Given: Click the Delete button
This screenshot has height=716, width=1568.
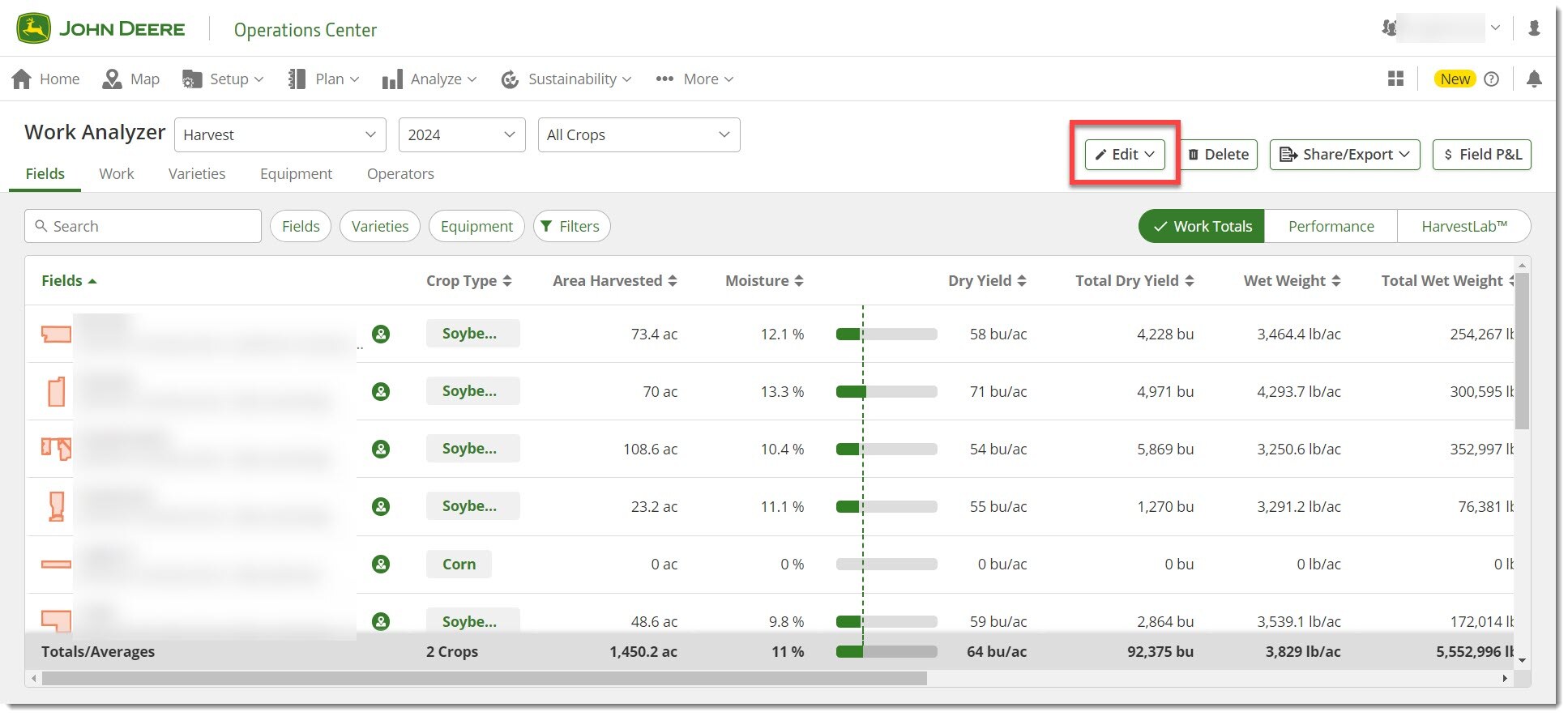Looking at the screenshot, I should click(x=1218, y=154).
